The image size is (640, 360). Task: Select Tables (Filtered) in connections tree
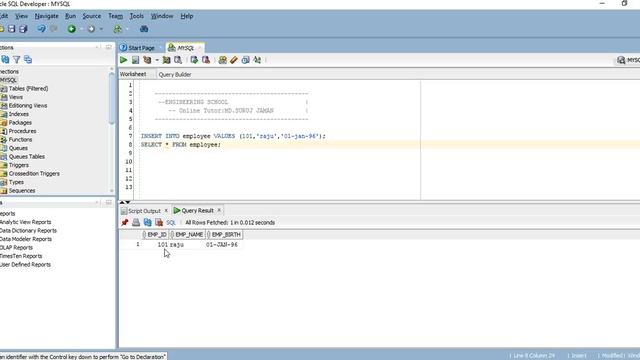click(x=28, y=89)
